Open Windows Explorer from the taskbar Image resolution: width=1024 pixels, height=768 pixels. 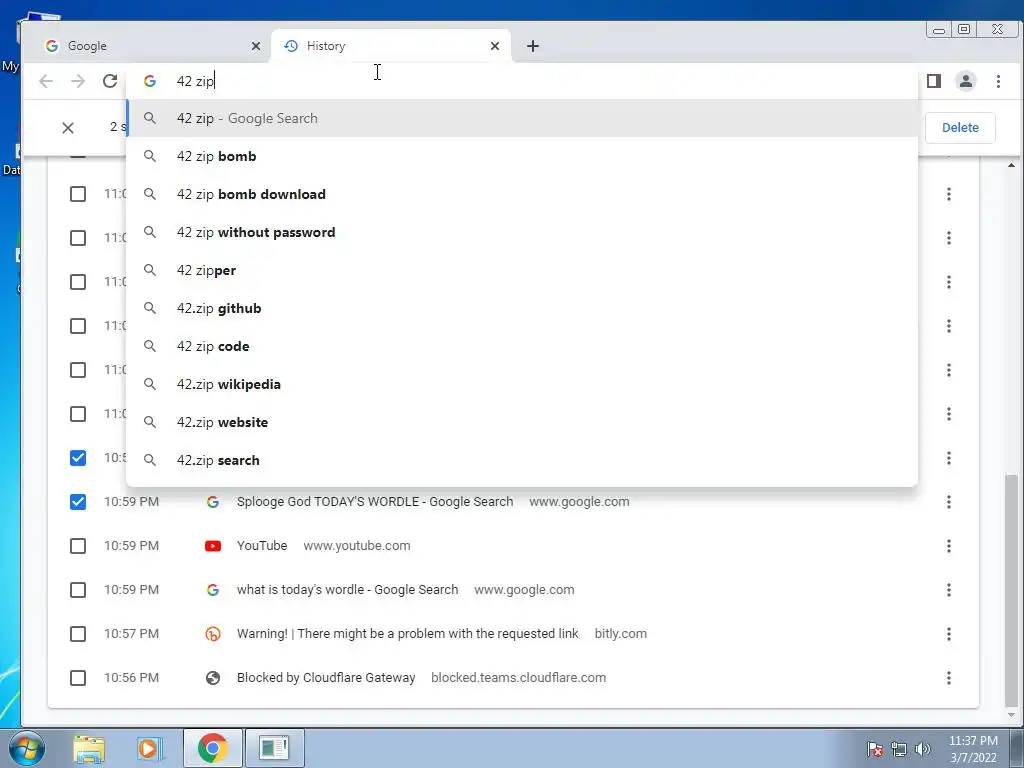click(89, 748)
